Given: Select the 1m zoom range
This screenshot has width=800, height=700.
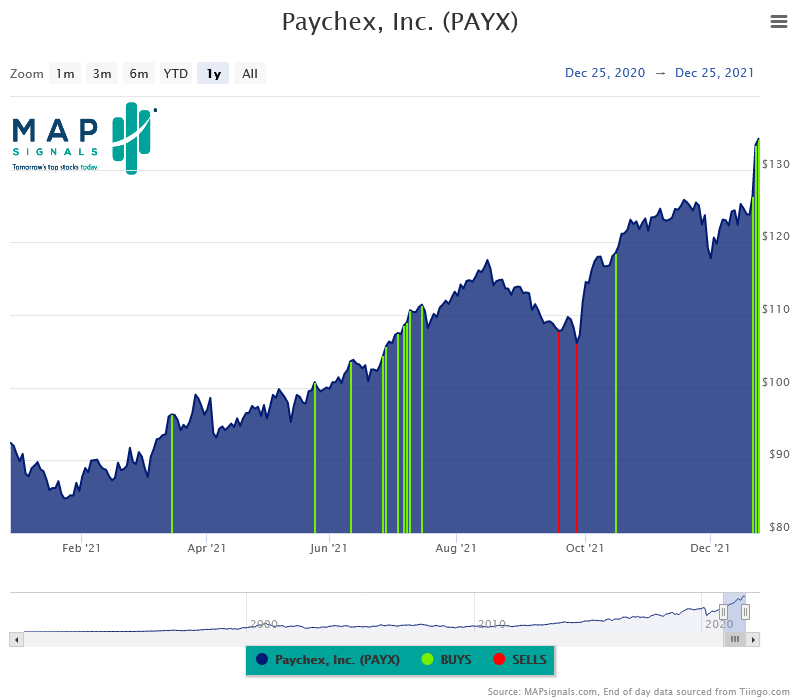Looking at the screenshot, I should (65, 73).
